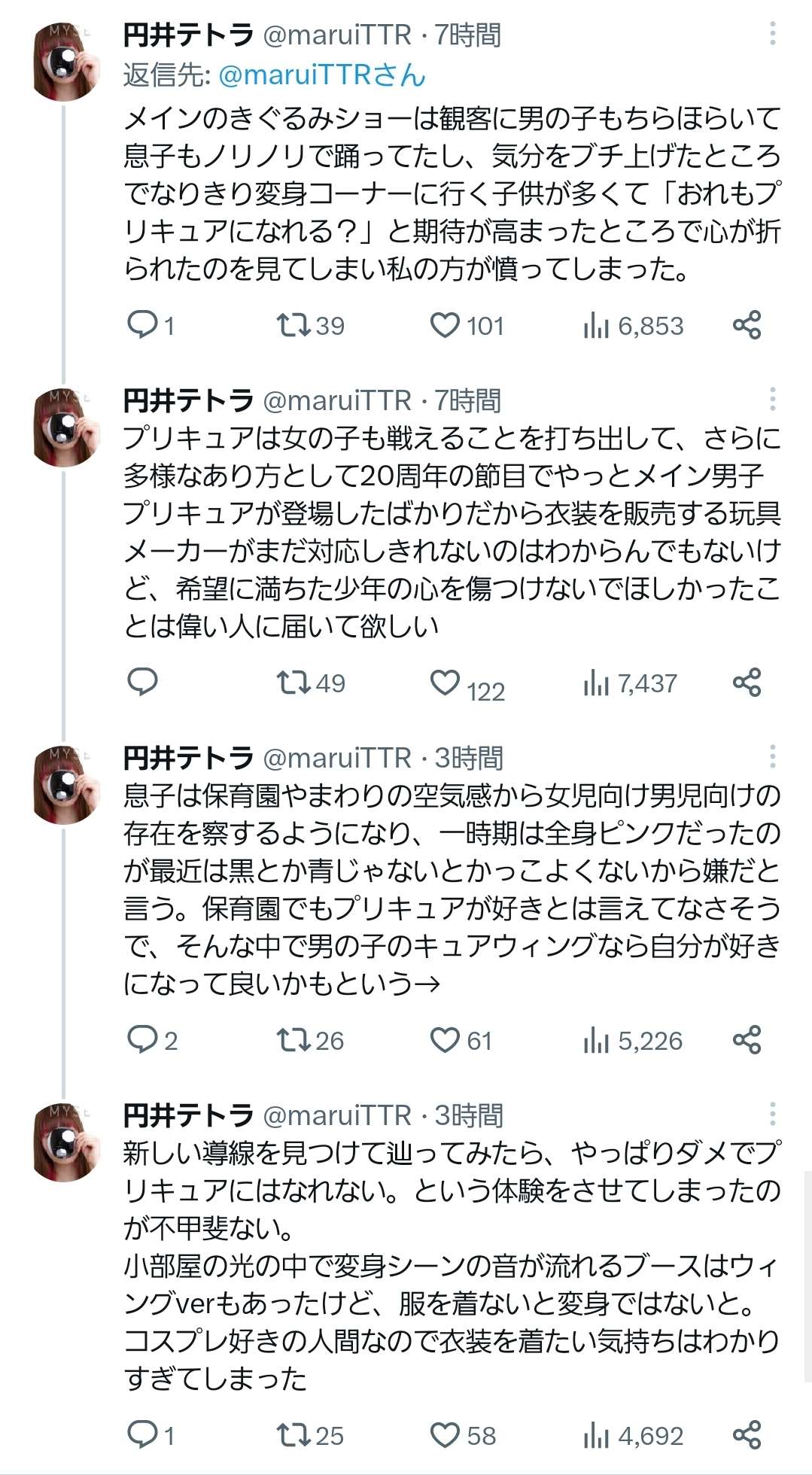The height and width of the screenshot is (1475, 812).
Task: Retweet the tweet with 49 retweets
Action: point(293,683)
